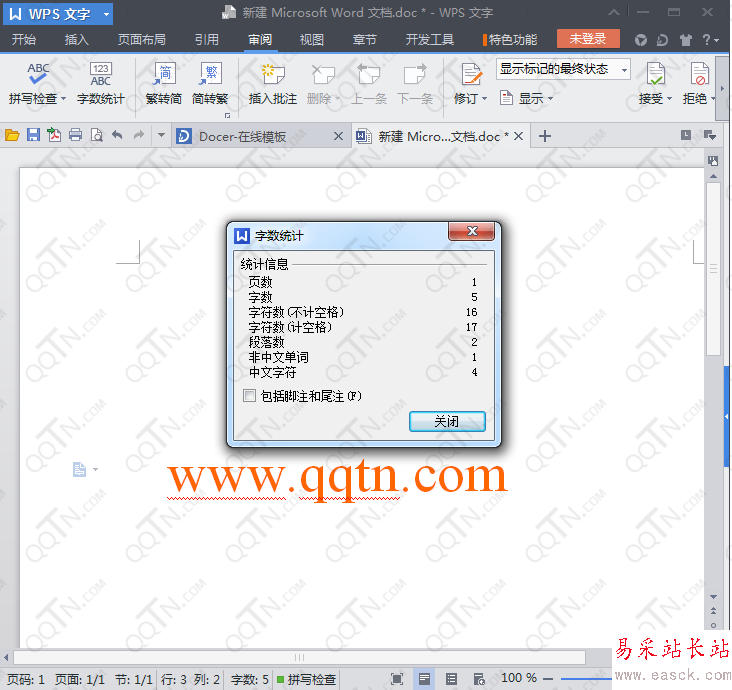Screen dimensions: 732x690
Task: Open the 引用 ribbon tab
Action: (207, 40)
